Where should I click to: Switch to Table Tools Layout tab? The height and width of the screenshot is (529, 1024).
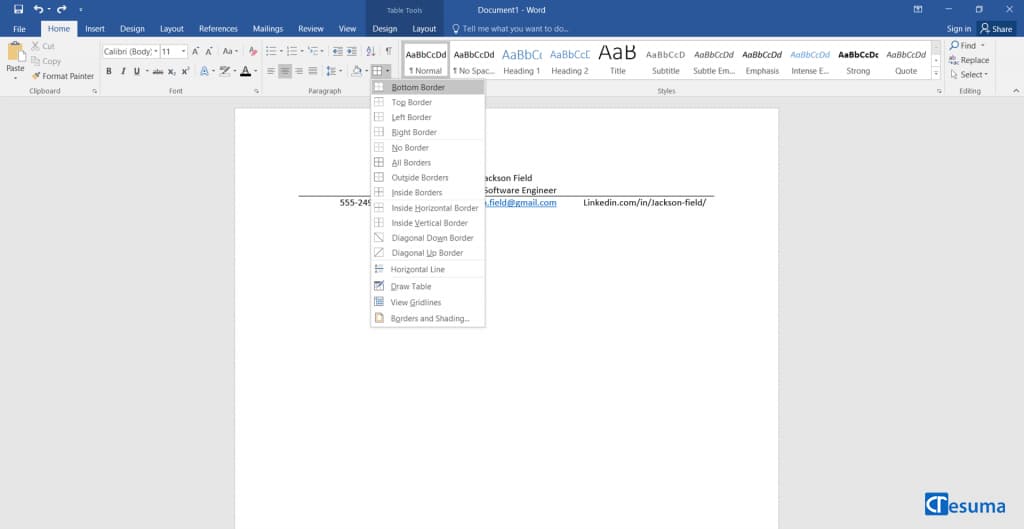[424, 29]
